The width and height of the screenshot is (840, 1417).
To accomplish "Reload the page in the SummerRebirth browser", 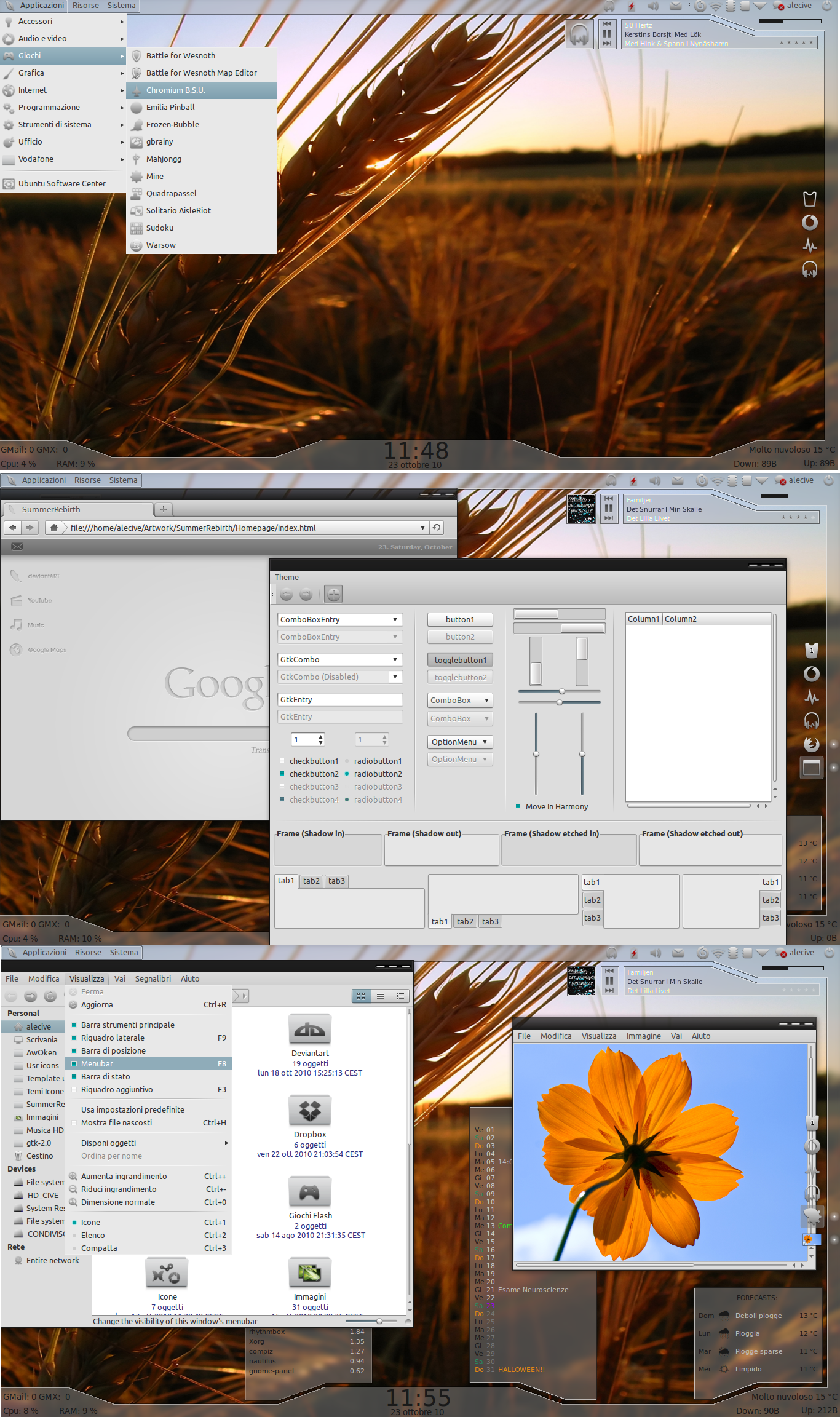I will coord(436,528).
